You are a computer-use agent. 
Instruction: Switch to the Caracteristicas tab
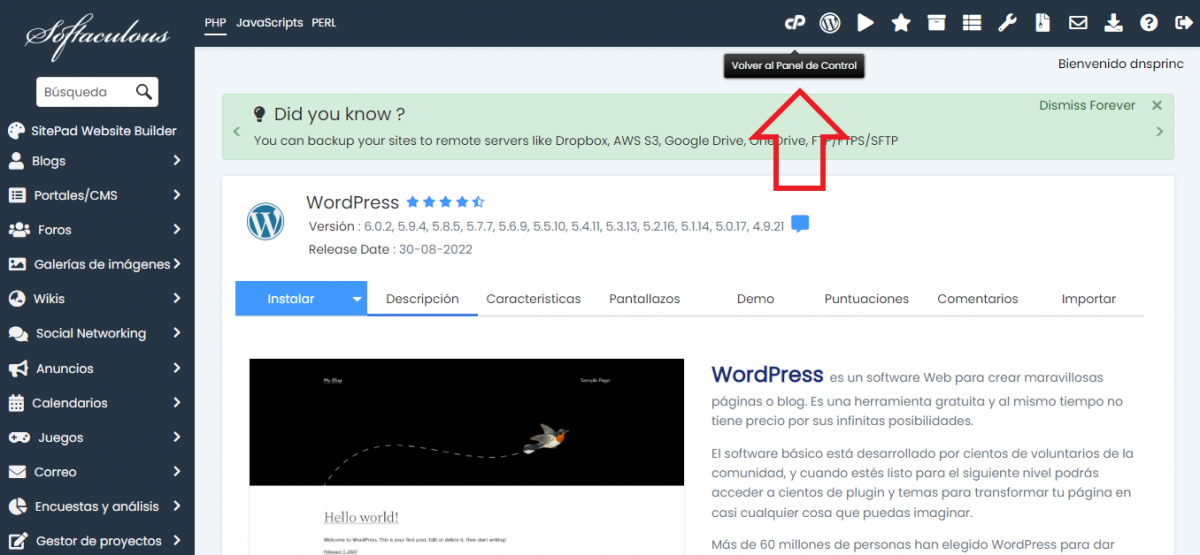click(x=533, y=299)
